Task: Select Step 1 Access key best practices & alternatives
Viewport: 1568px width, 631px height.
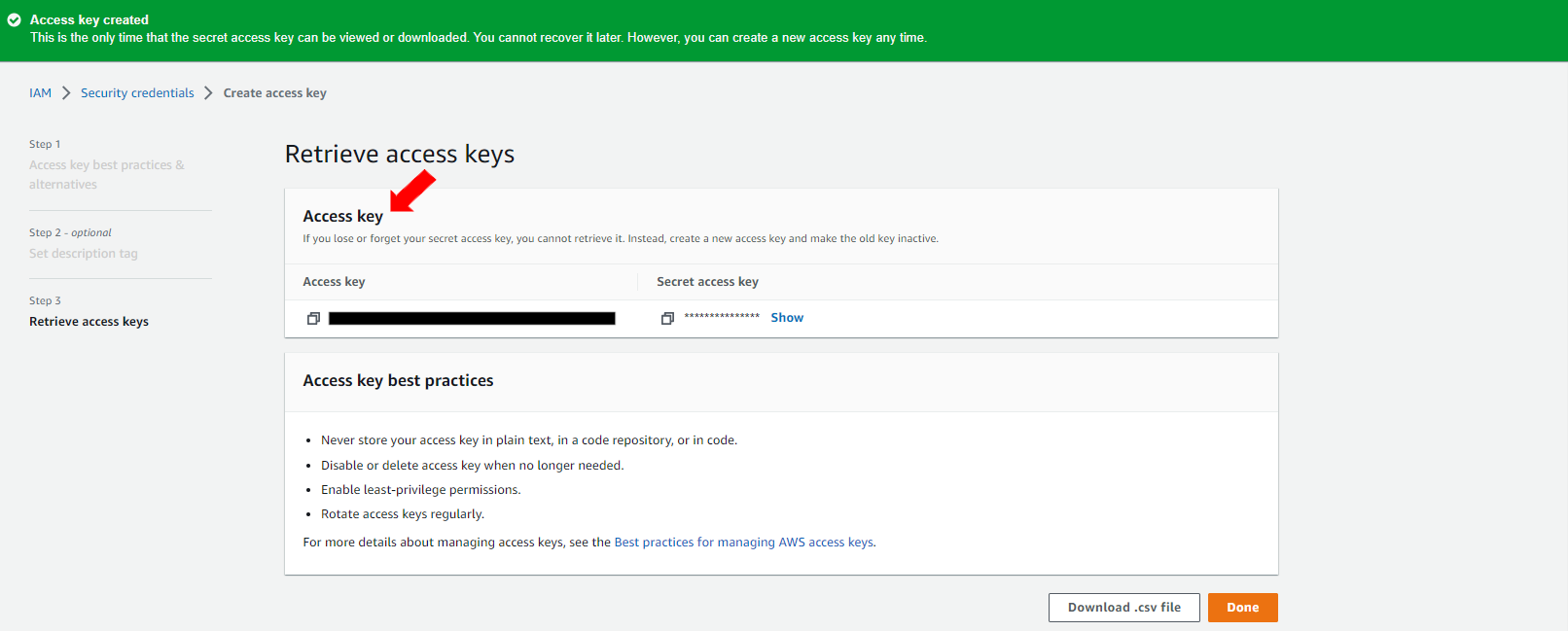Action: coord(106,175)
